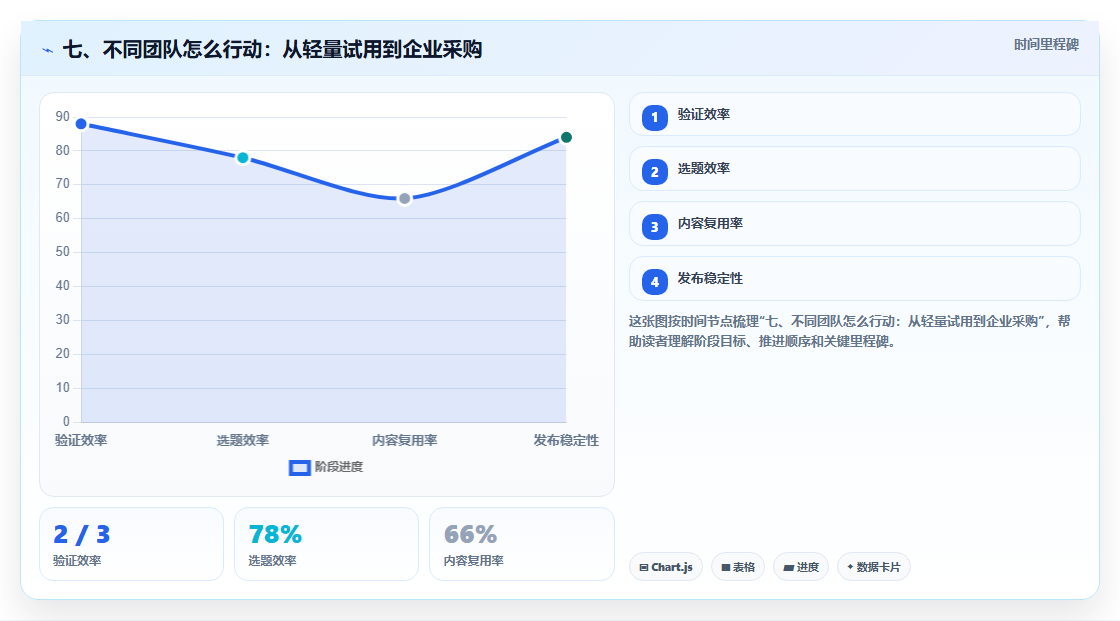1120x621 pixels.
Task: Select the Chart.js tag
Action: [666, 567]
